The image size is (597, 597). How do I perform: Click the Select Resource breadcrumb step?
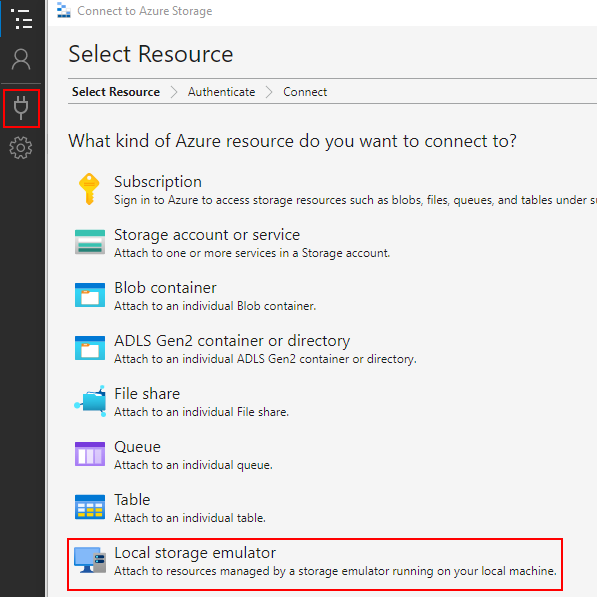point(116,92)
